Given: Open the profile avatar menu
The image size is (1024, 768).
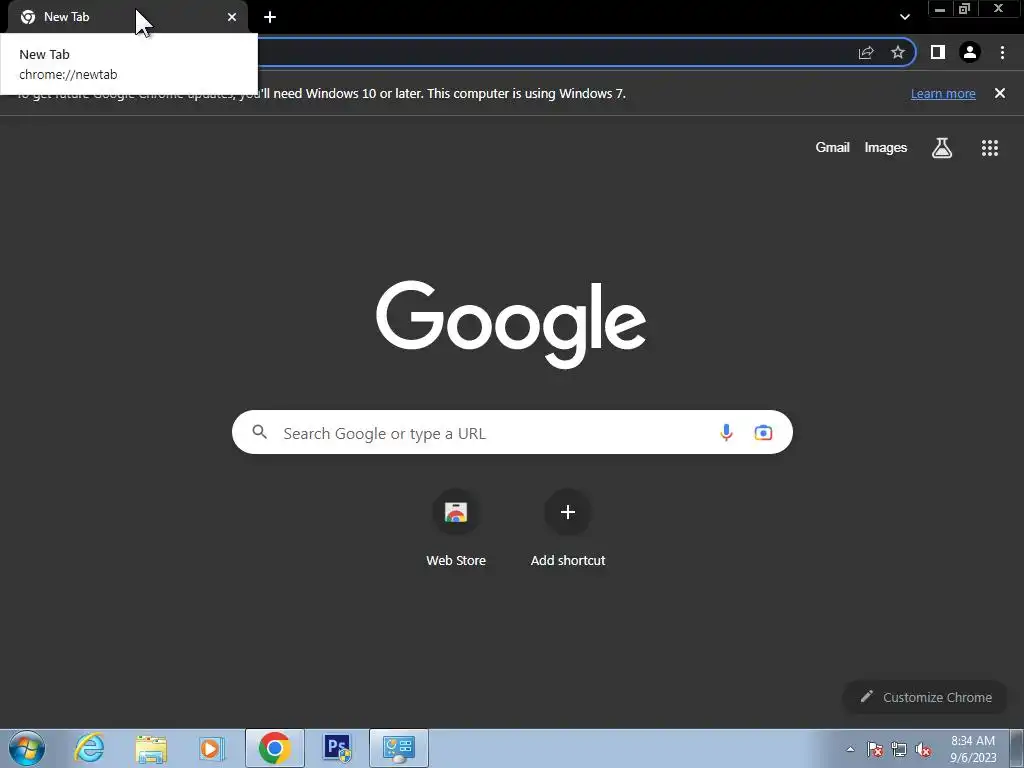Looking at the screenshot, I should (x=970, y=52).
